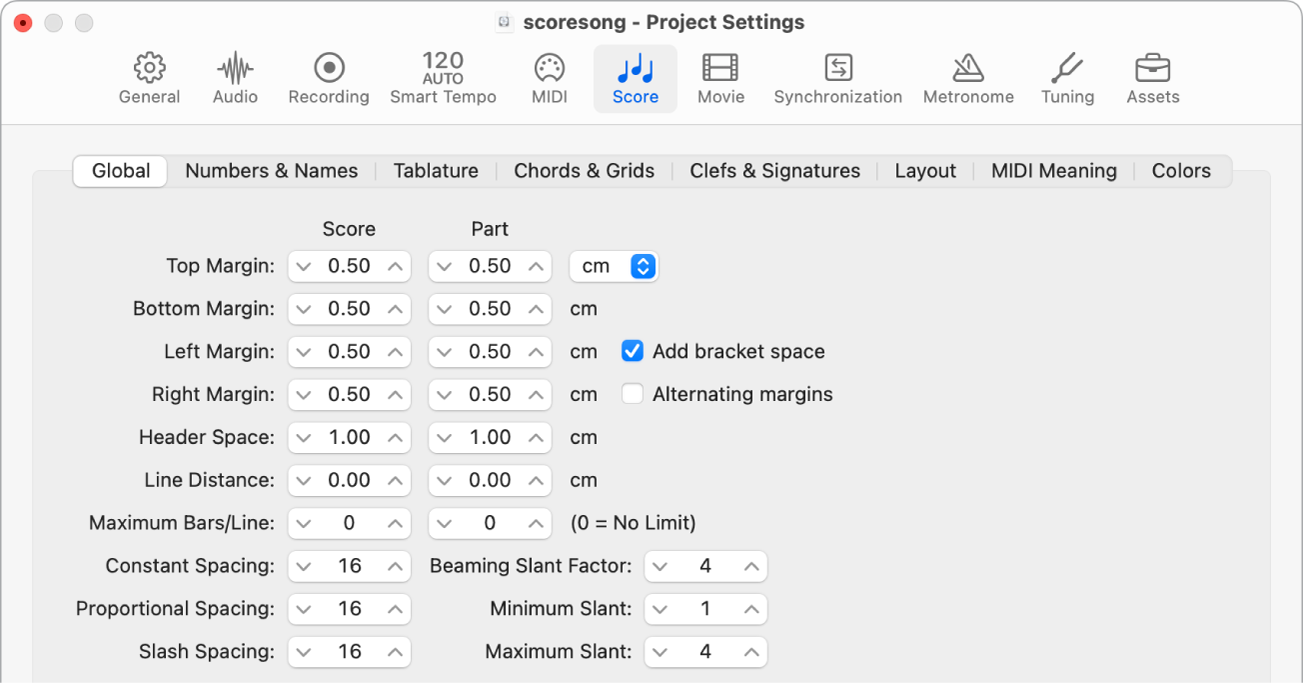Open the Movie settings panel
Screen dimensions: 1304x684
pyautogui.click(x=720, y=75)
